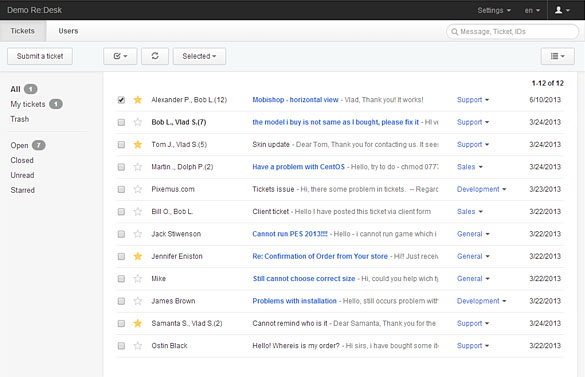Check the Tom J., Vlad S. ticket checkbox
The image size is (585, 377).
[x=121, y=144]
